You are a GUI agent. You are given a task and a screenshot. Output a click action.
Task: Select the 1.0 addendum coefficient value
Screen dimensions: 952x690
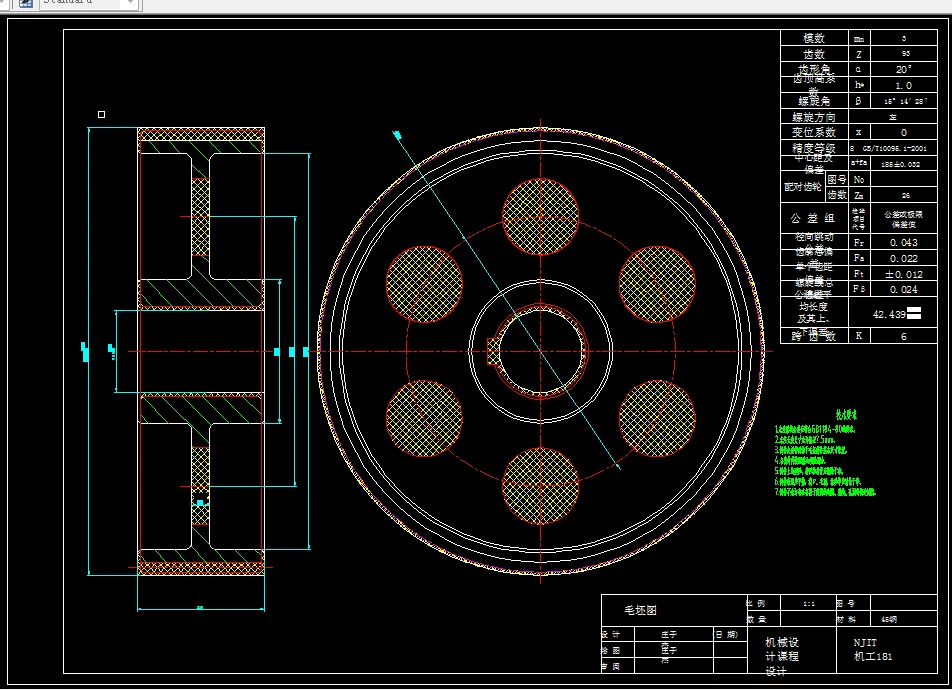(x=903, y=85)
